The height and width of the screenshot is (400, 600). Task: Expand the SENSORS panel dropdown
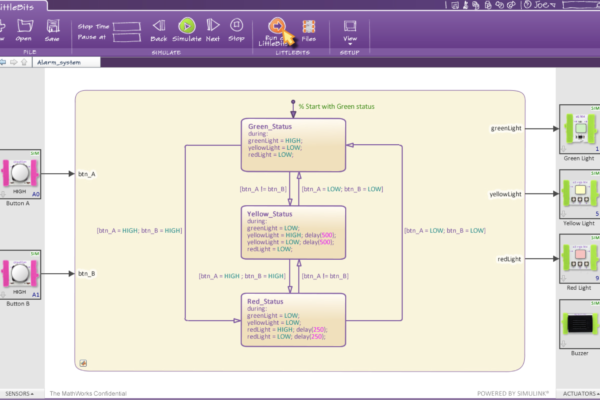(x=22, y=394)
